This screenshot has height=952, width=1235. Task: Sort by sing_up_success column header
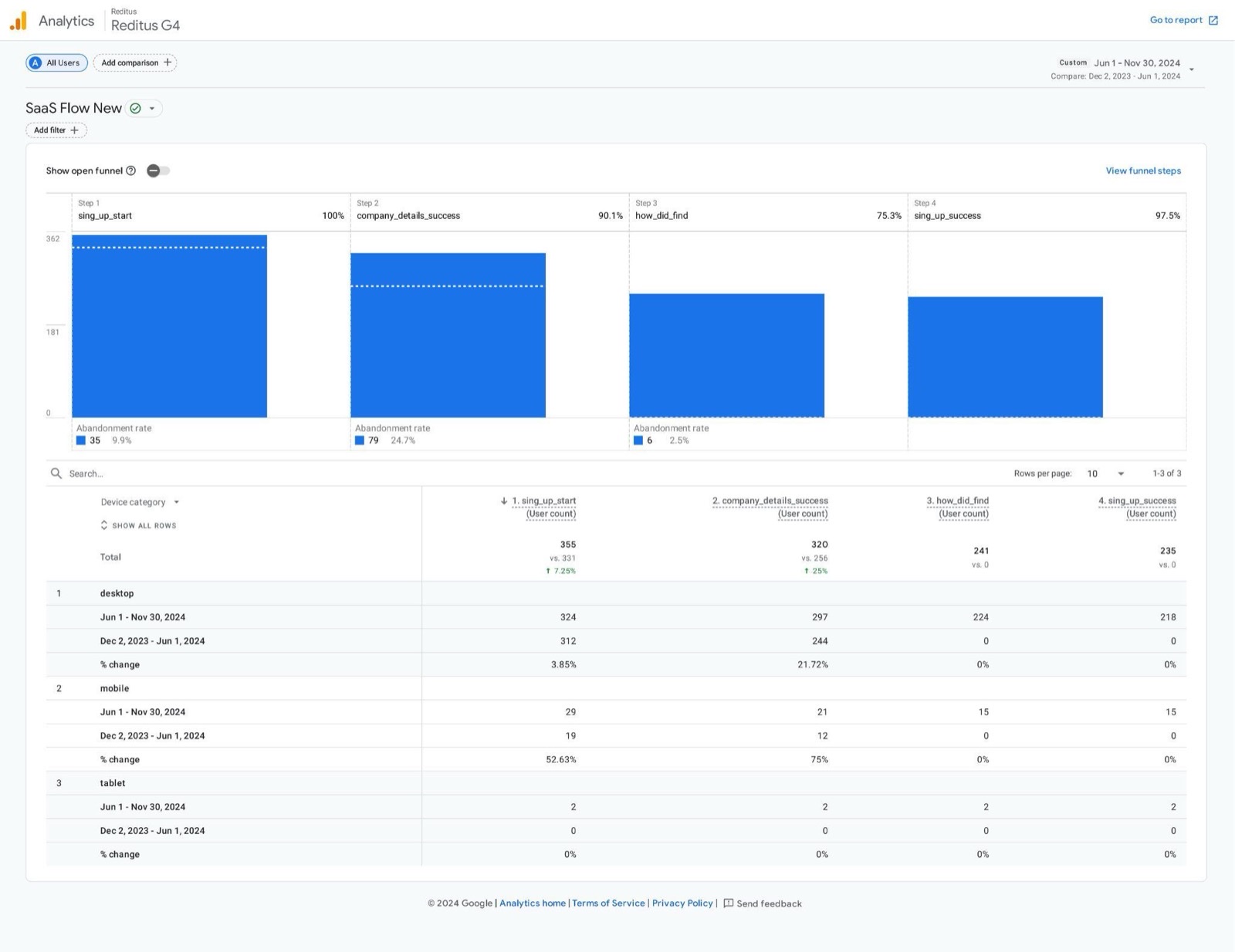click(1137, 507)
